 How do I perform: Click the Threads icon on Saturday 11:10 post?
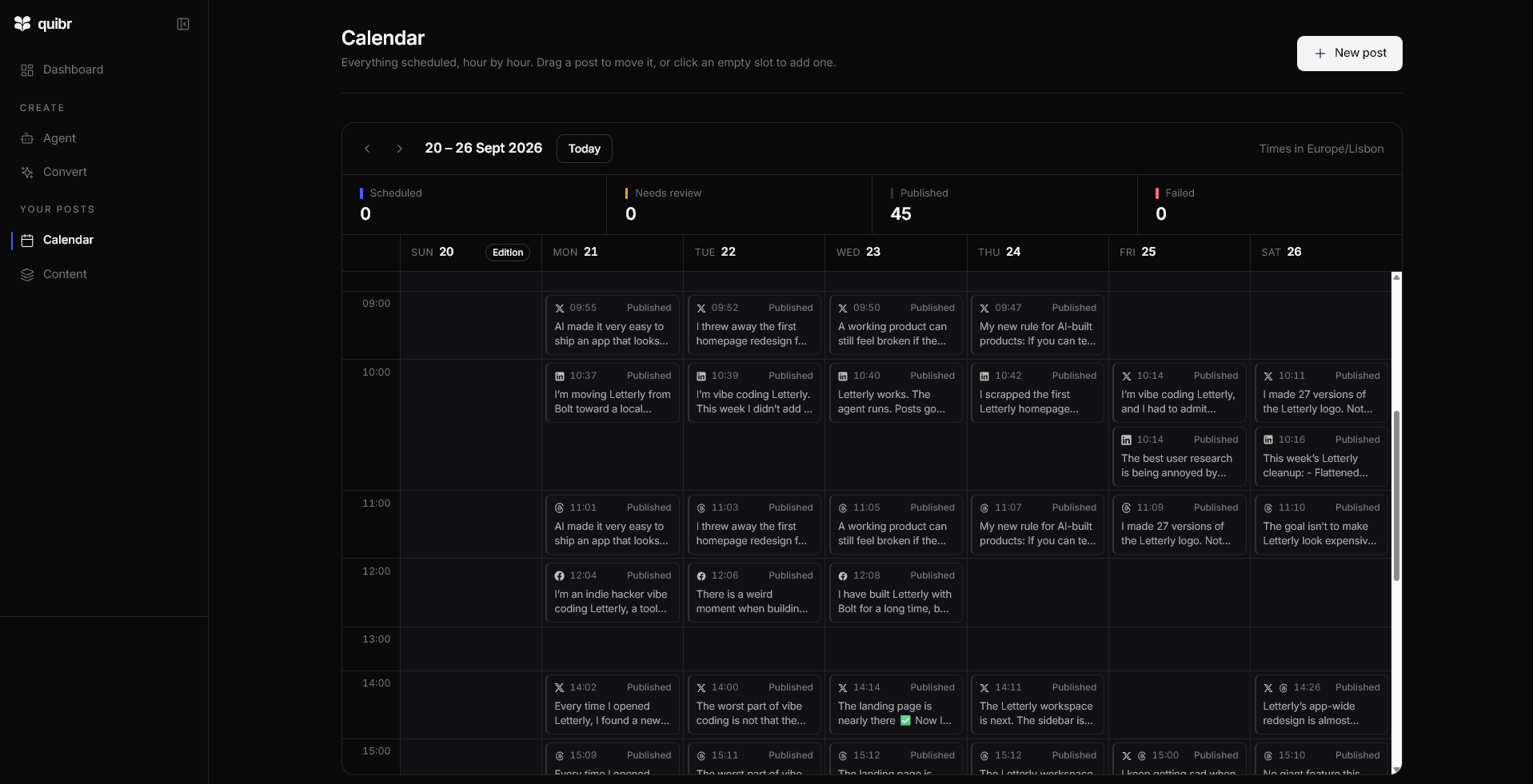pos(1268,508)
